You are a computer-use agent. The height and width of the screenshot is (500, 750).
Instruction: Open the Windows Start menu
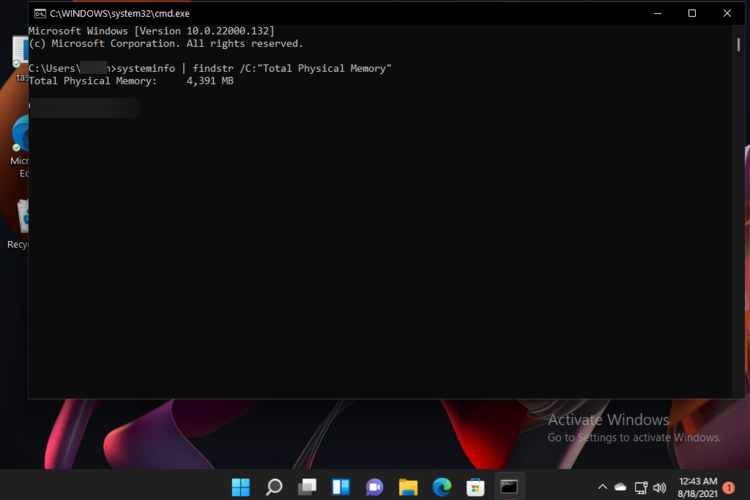coord(241,487)
